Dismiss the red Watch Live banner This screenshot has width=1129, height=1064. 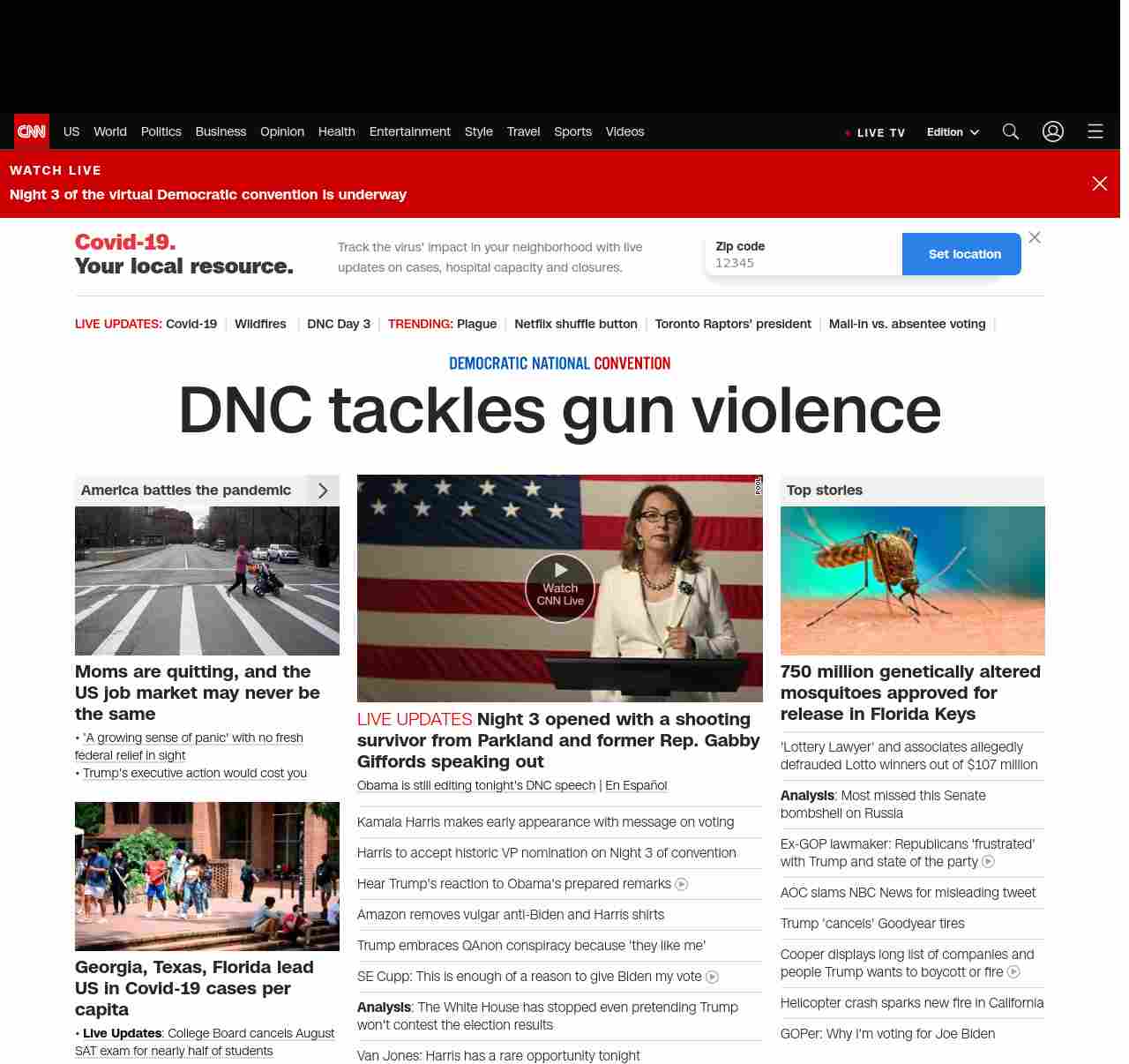pyautogui.click(x=1100, y=184)
